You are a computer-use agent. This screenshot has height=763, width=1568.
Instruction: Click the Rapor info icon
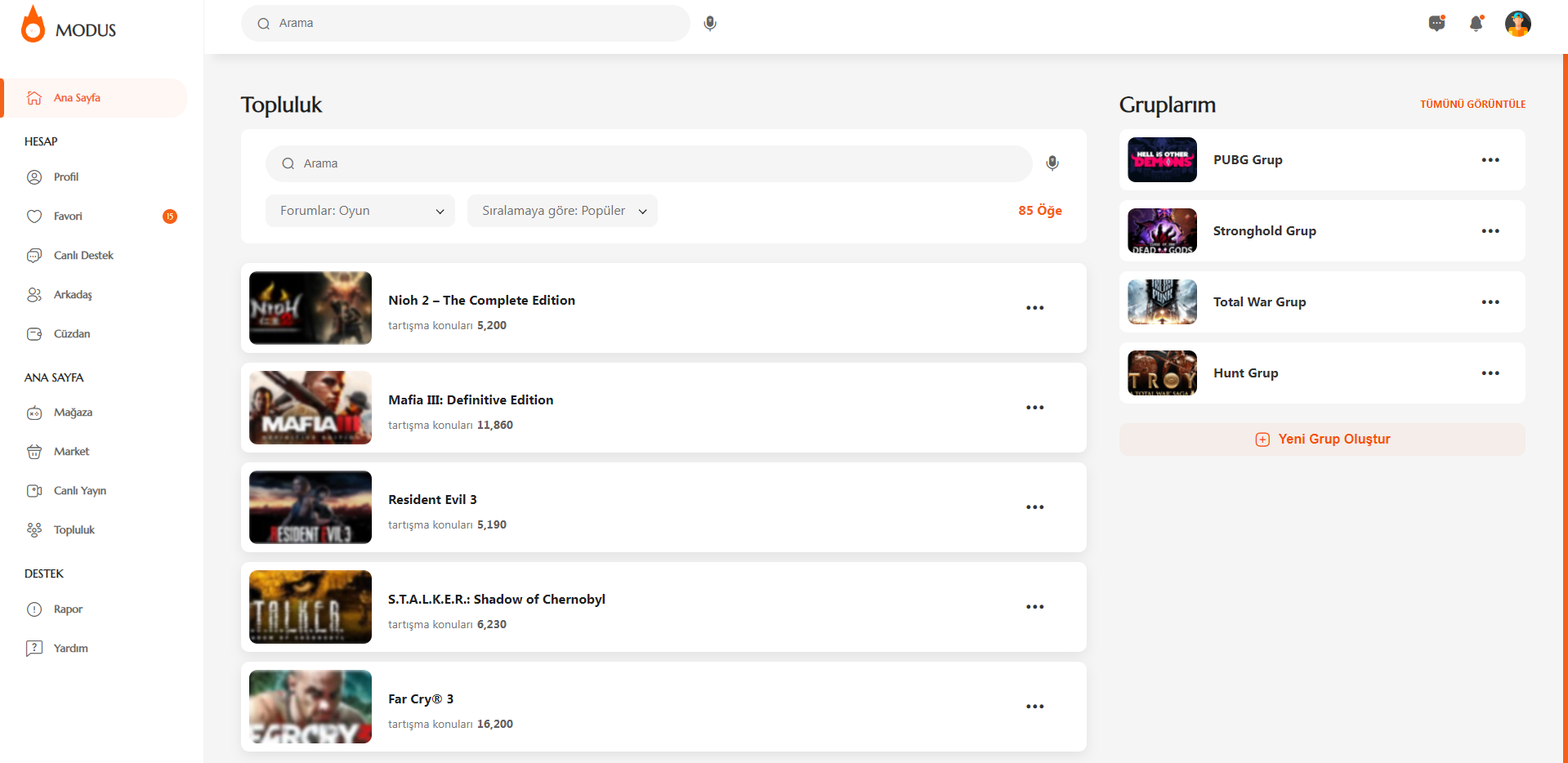(x=34, y=609)
